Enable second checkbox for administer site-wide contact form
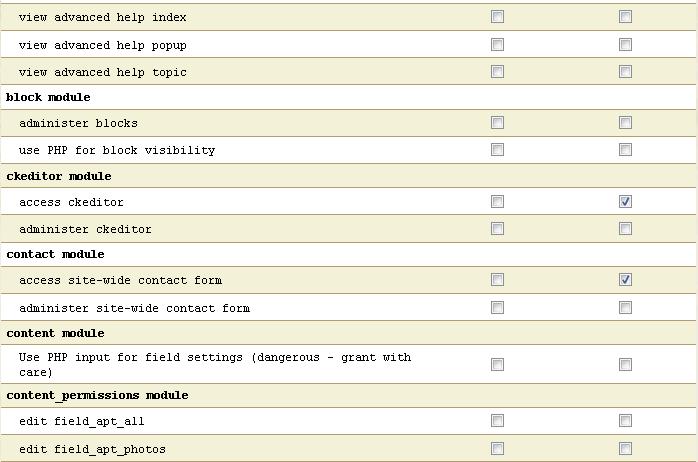The width and height of the screenshot is (698, 462). click(625, 308)
